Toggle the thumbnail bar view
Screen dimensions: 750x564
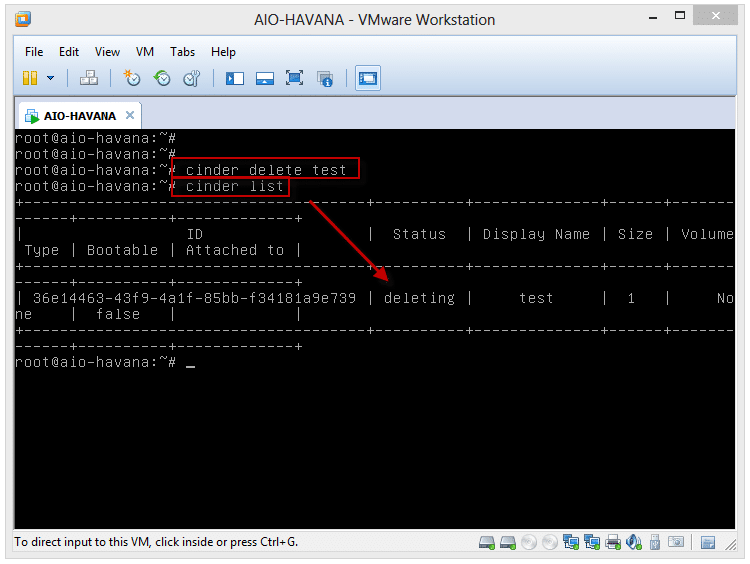click(265, 78)
